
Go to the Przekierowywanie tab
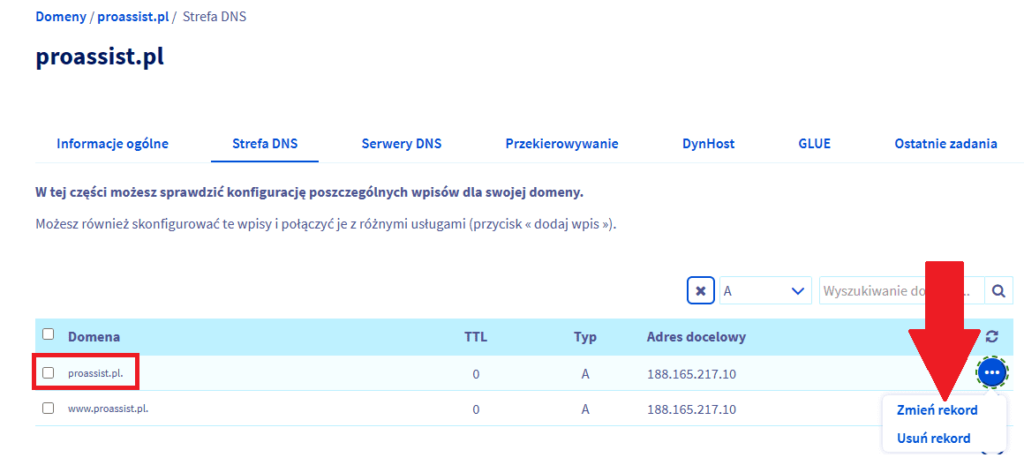(561, 143)
